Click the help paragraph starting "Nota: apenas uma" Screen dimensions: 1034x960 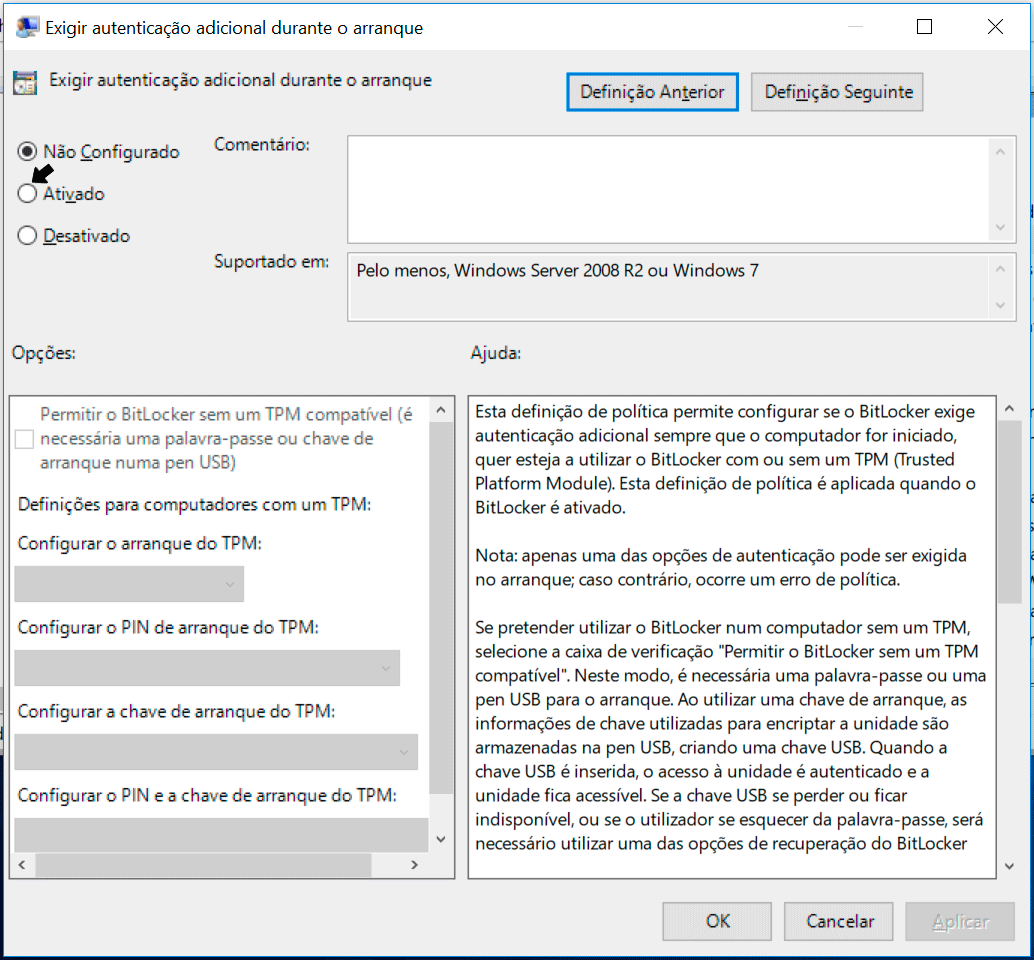coord(721,568)
